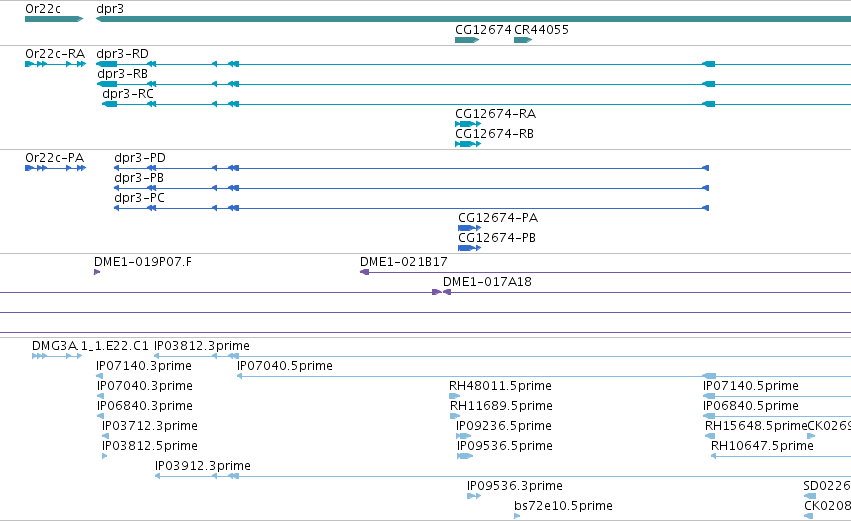851x521 pixels.
Task: Open the CG12674-RA transcript feature
Action: (x=468, y=124)
